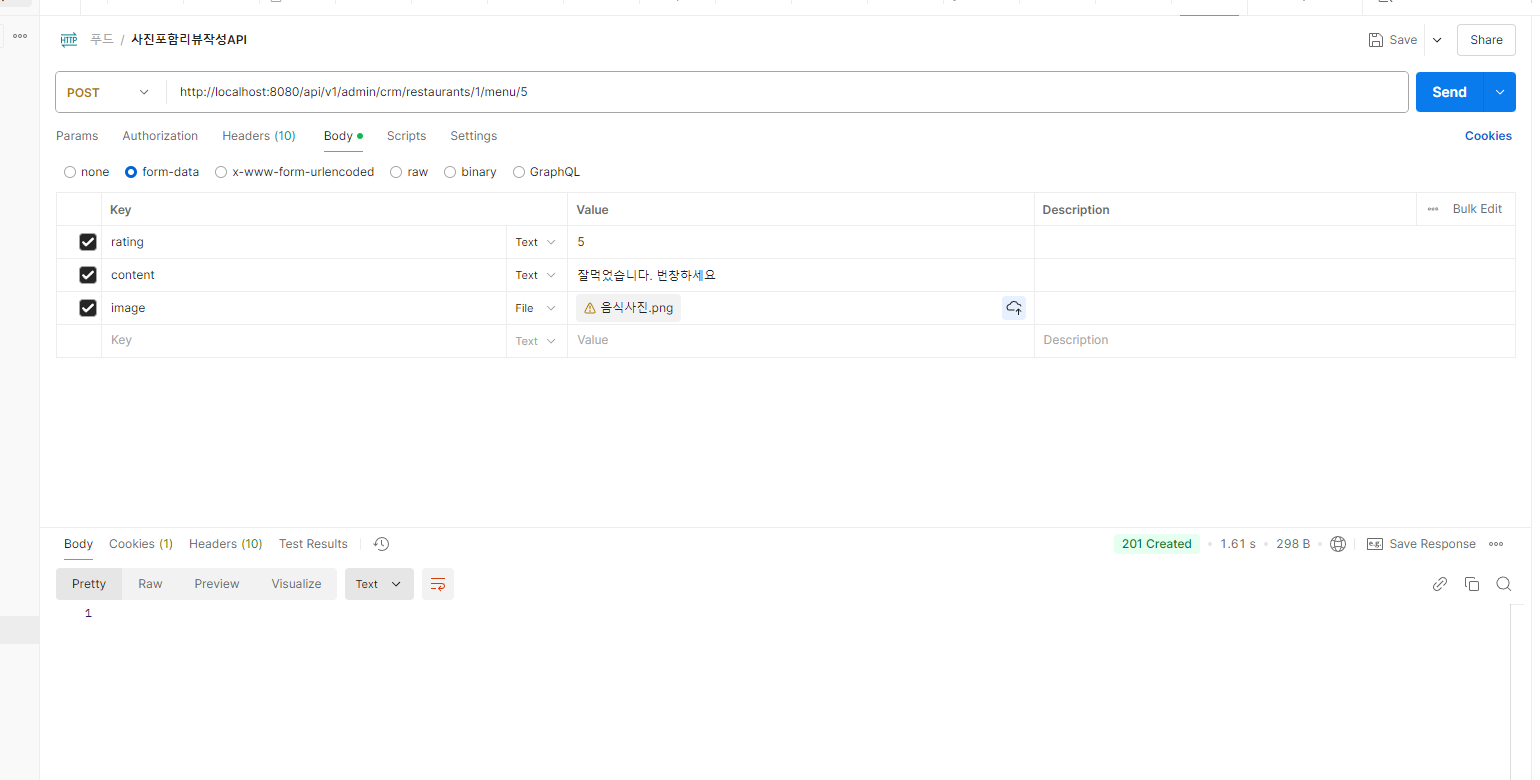Screen dimensions: 1540x780
Task: Click the Save button label
Action: pyautogui.click(x=1403, y=40)
